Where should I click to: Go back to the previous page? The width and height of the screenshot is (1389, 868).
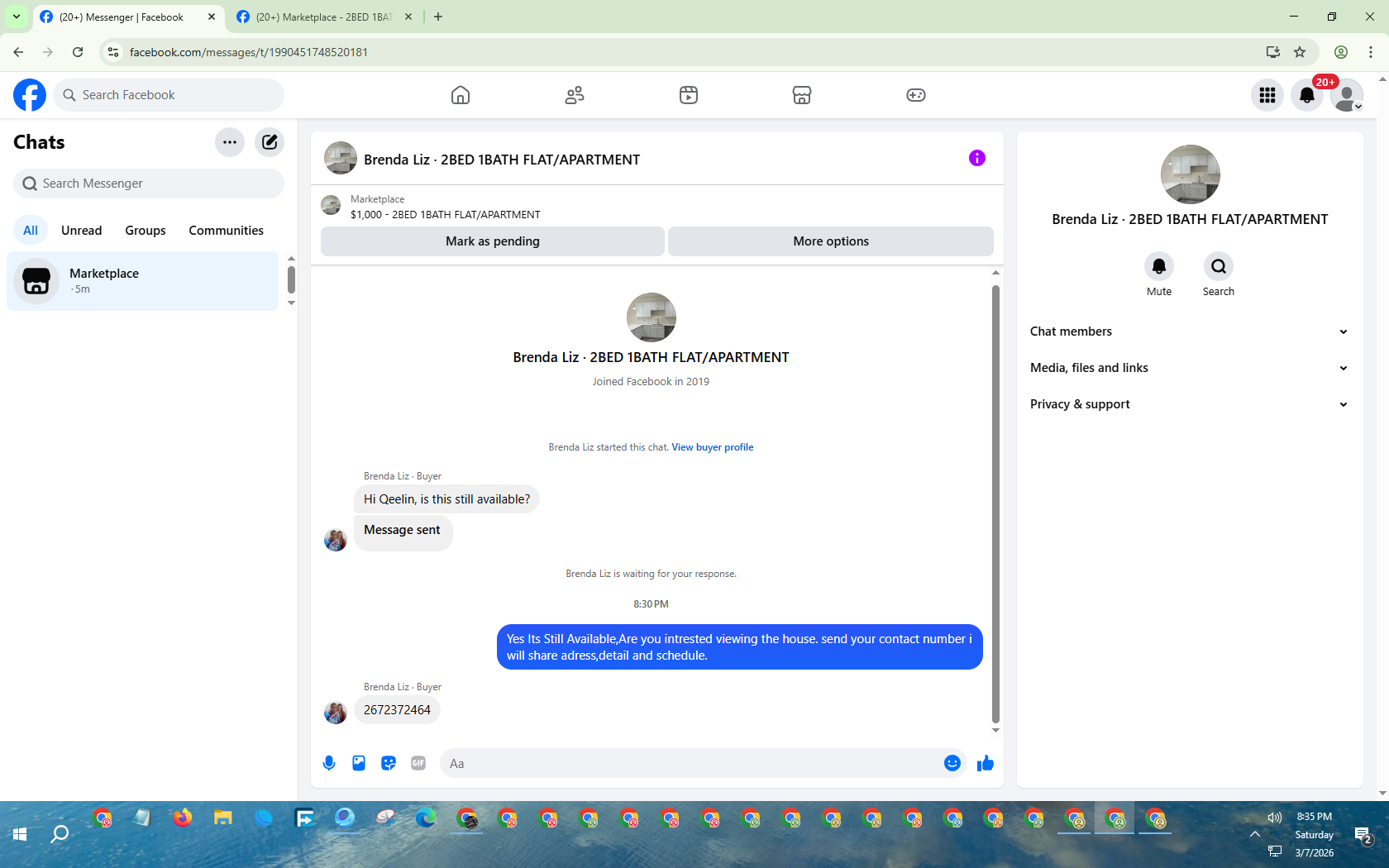point(18,52)
